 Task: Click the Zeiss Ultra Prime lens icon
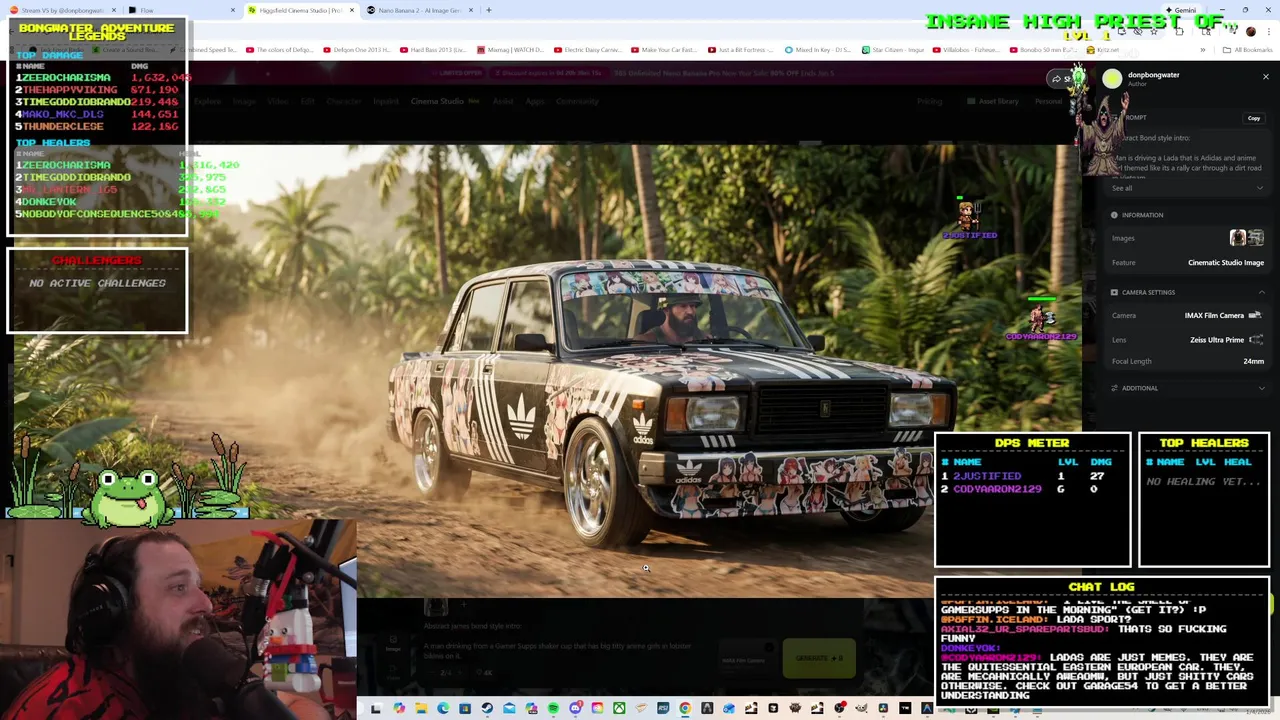(x=1256, y=339)
